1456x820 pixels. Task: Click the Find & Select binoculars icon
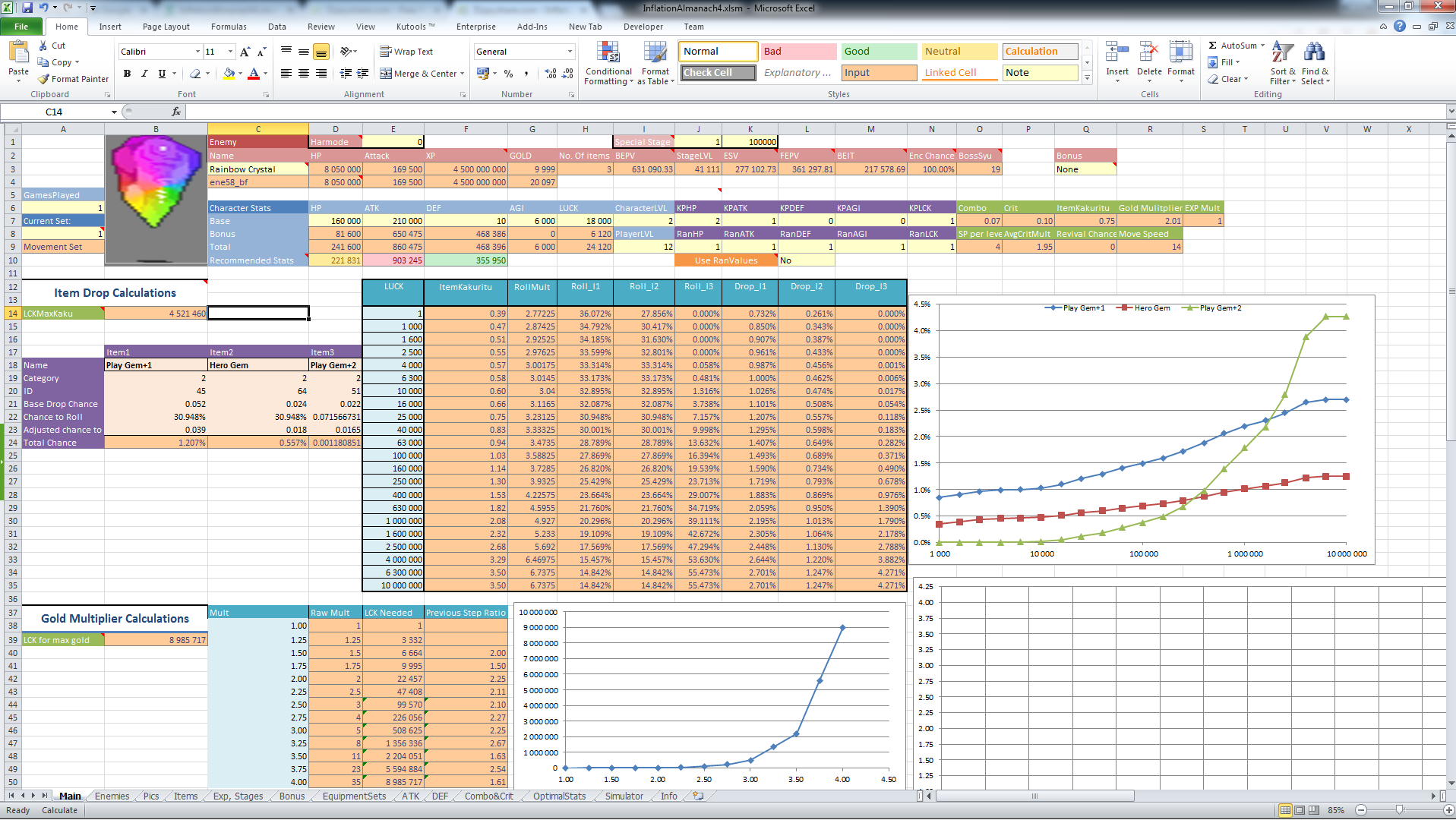pos(1314,53)
